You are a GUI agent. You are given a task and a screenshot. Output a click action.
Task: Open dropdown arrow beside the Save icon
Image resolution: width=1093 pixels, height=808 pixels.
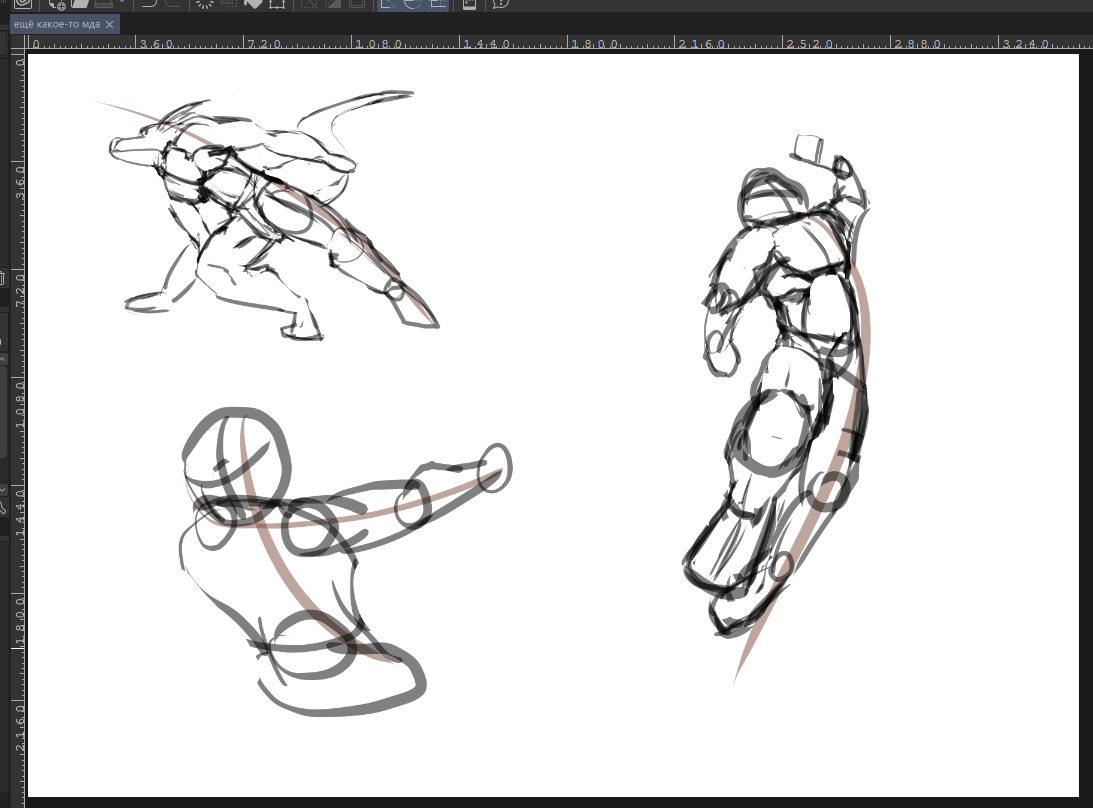(x=120, y=4)
